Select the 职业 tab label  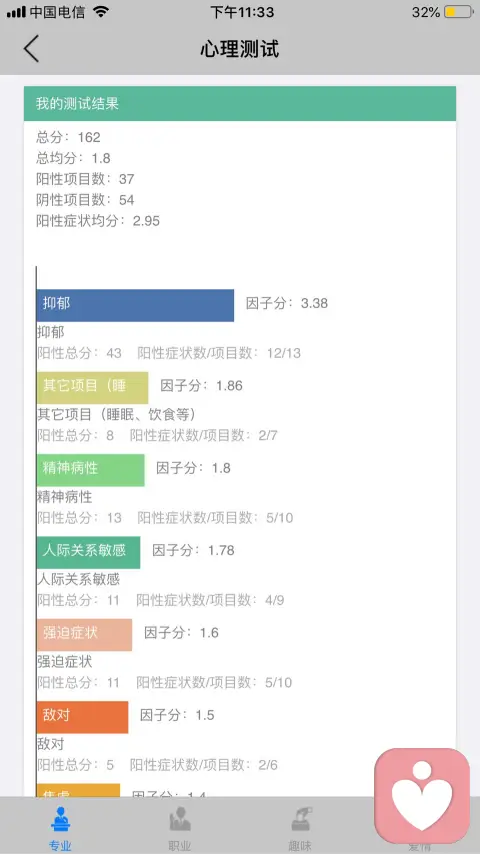pyautogui.click(x=180, y=846)
